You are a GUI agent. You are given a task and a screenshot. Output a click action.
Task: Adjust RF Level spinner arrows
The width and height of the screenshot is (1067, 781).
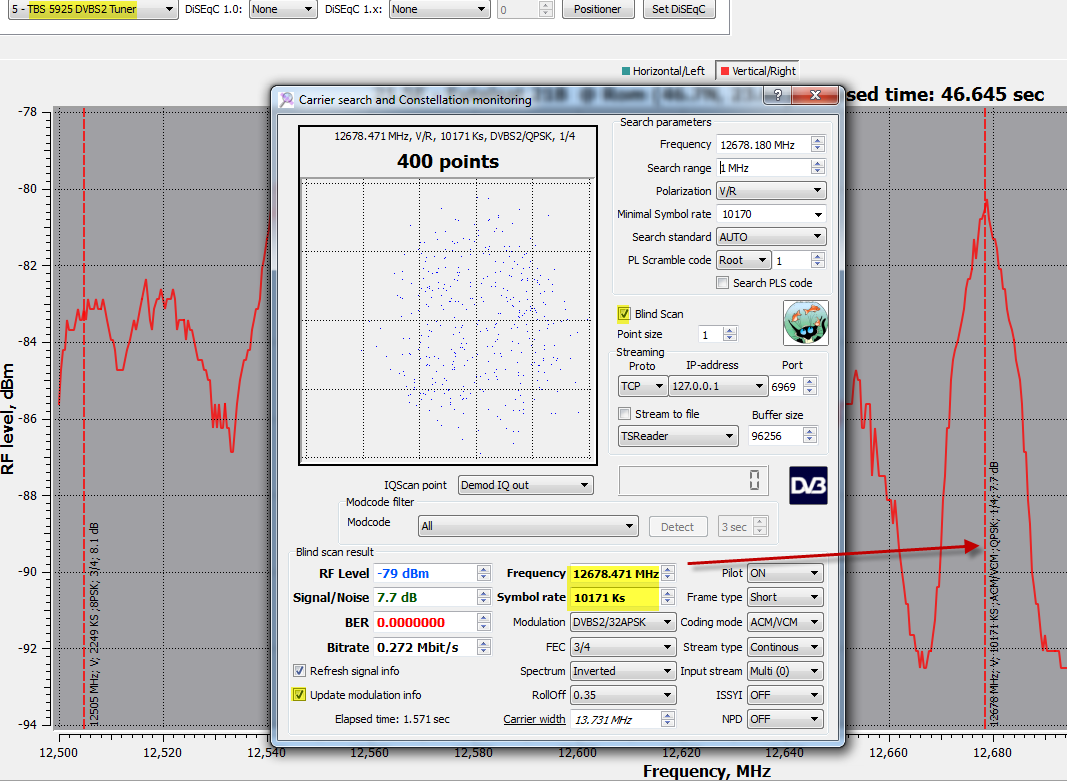[x=484, y=574]
